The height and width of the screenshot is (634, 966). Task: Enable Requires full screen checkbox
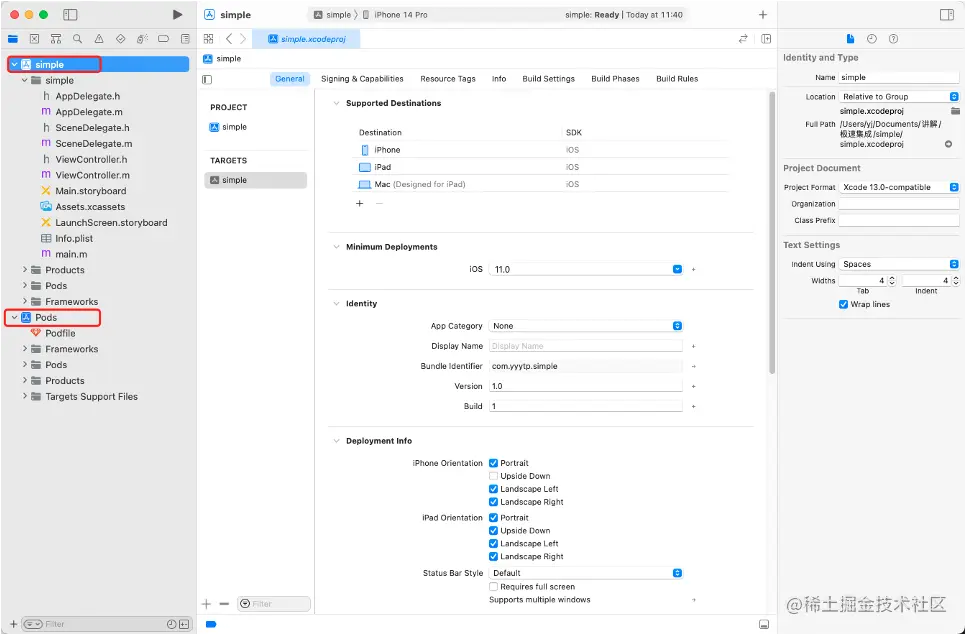(x=493, y=587)
